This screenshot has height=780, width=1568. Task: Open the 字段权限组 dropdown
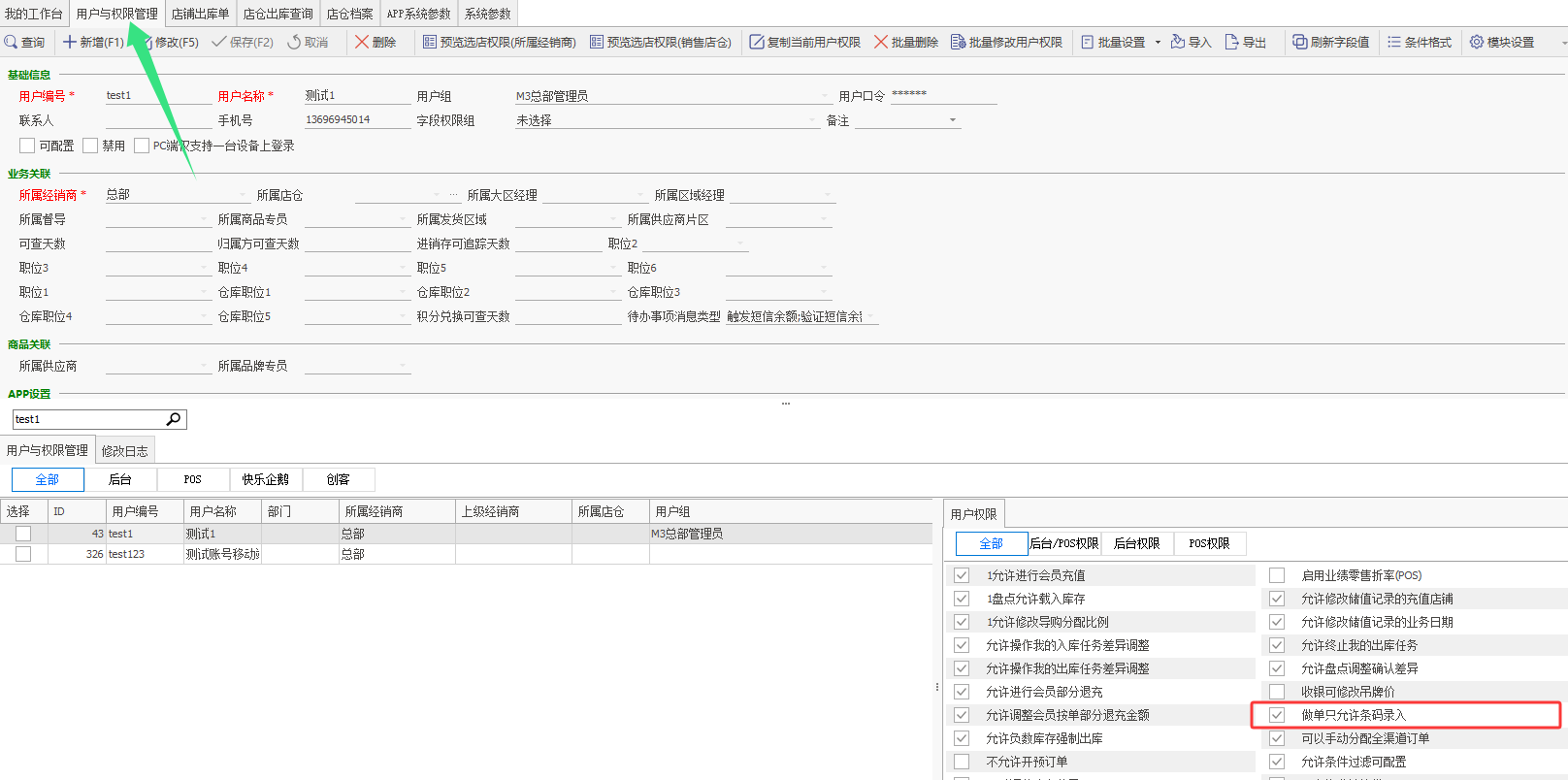[x=812, y=120]
